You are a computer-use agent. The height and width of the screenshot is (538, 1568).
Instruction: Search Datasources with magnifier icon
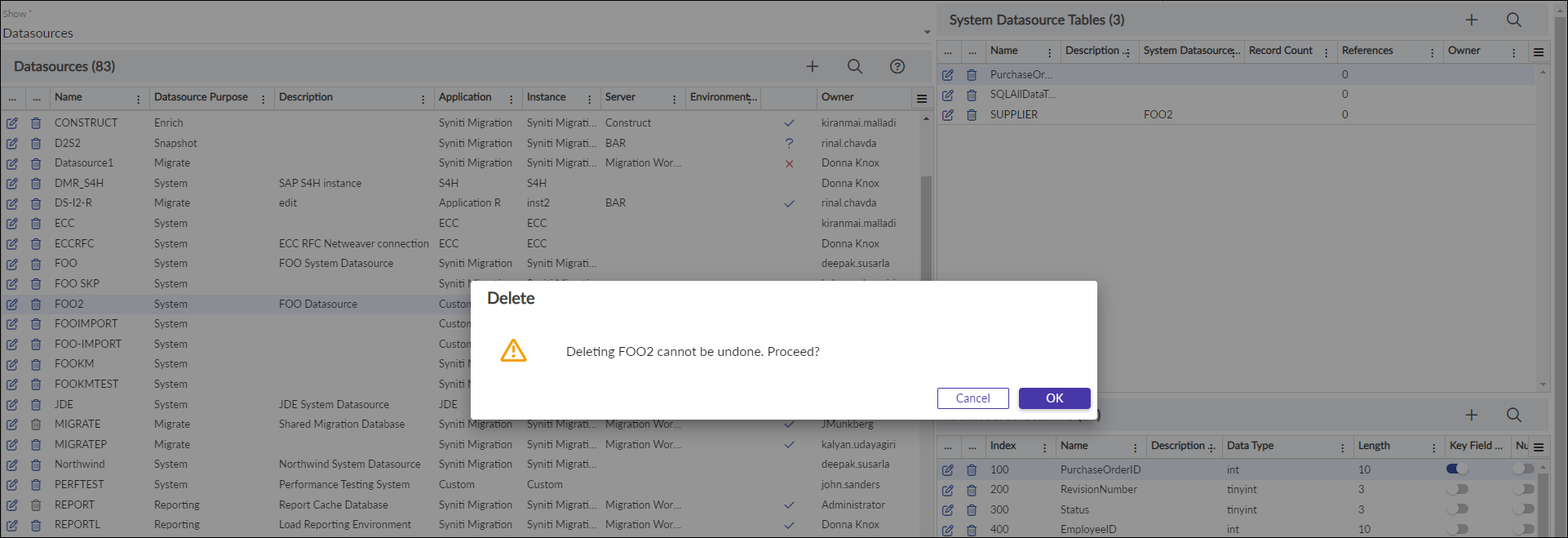coord(854,66)
